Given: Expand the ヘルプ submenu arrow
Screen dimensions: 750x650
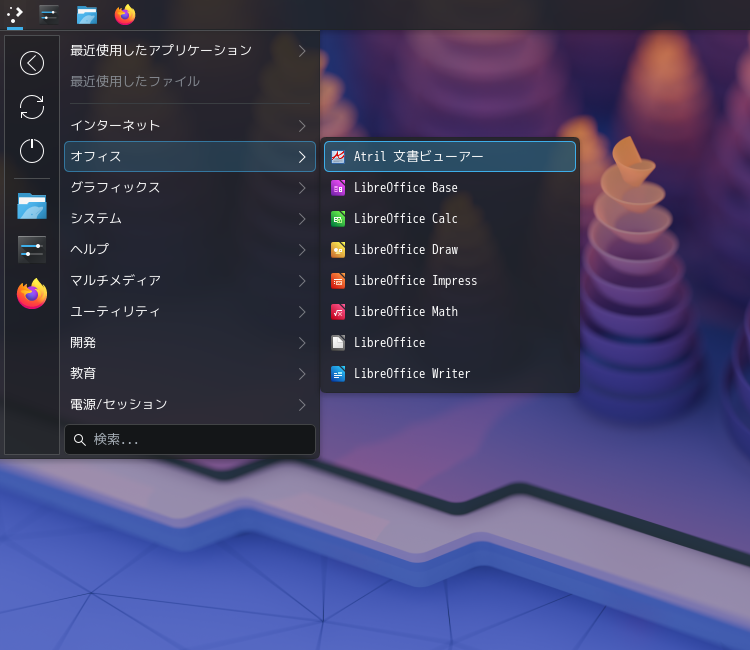Looking at the screenshot, I should tap(302, 250).
